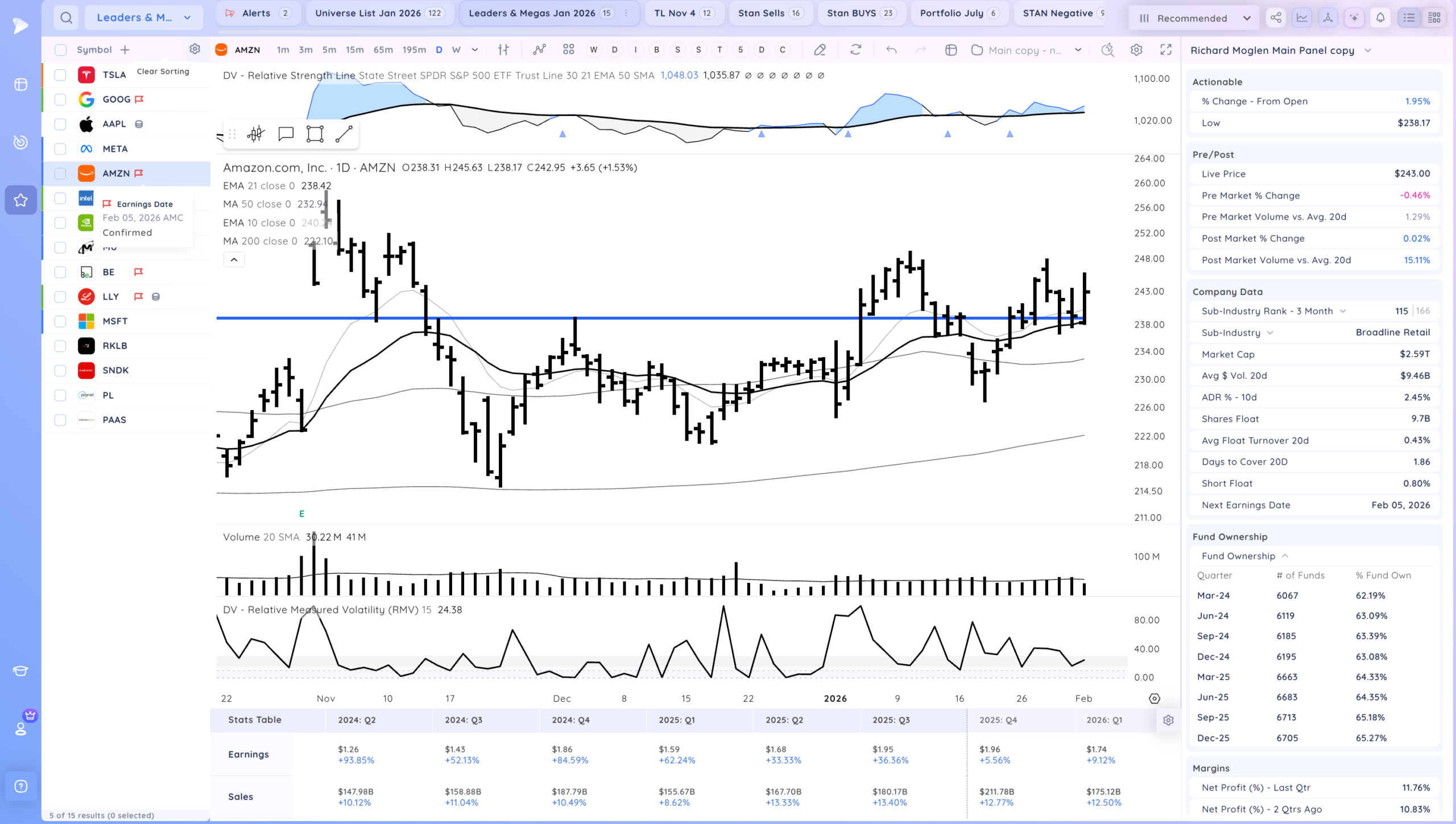Select the rectangle drawing tool
Viewport: 1456px width, 824px height.
coord(315,134)
